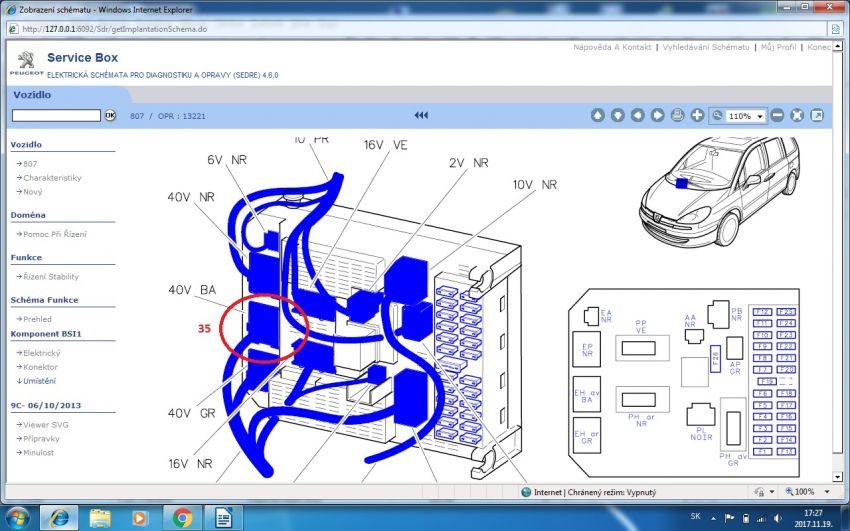
Task: Zoom in with the plus icon
Action: tap(697, 115)
